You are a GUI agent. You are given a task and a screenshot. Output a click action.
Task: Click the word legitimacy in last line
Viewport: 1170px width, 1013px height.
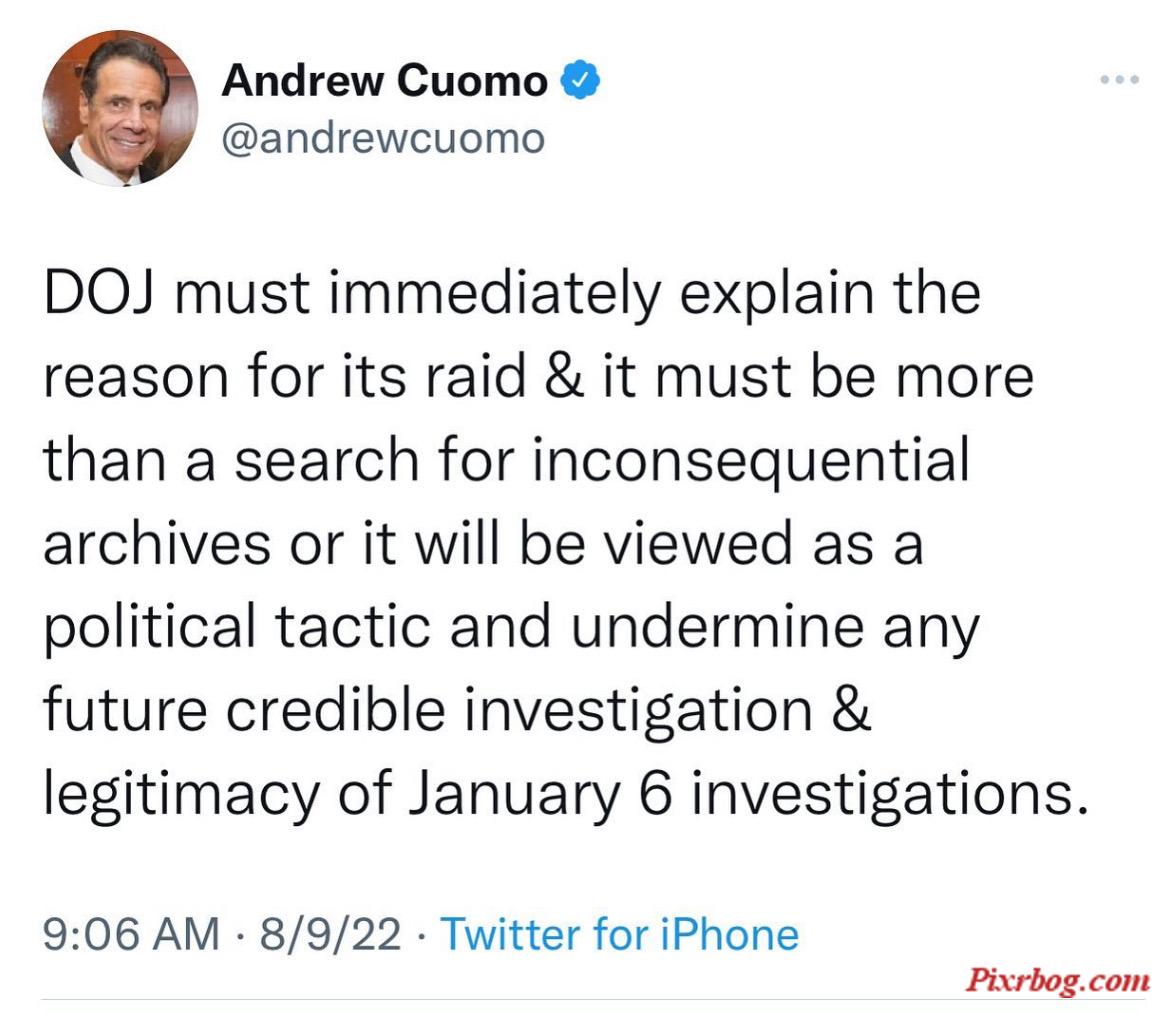[x=181, y=795]
